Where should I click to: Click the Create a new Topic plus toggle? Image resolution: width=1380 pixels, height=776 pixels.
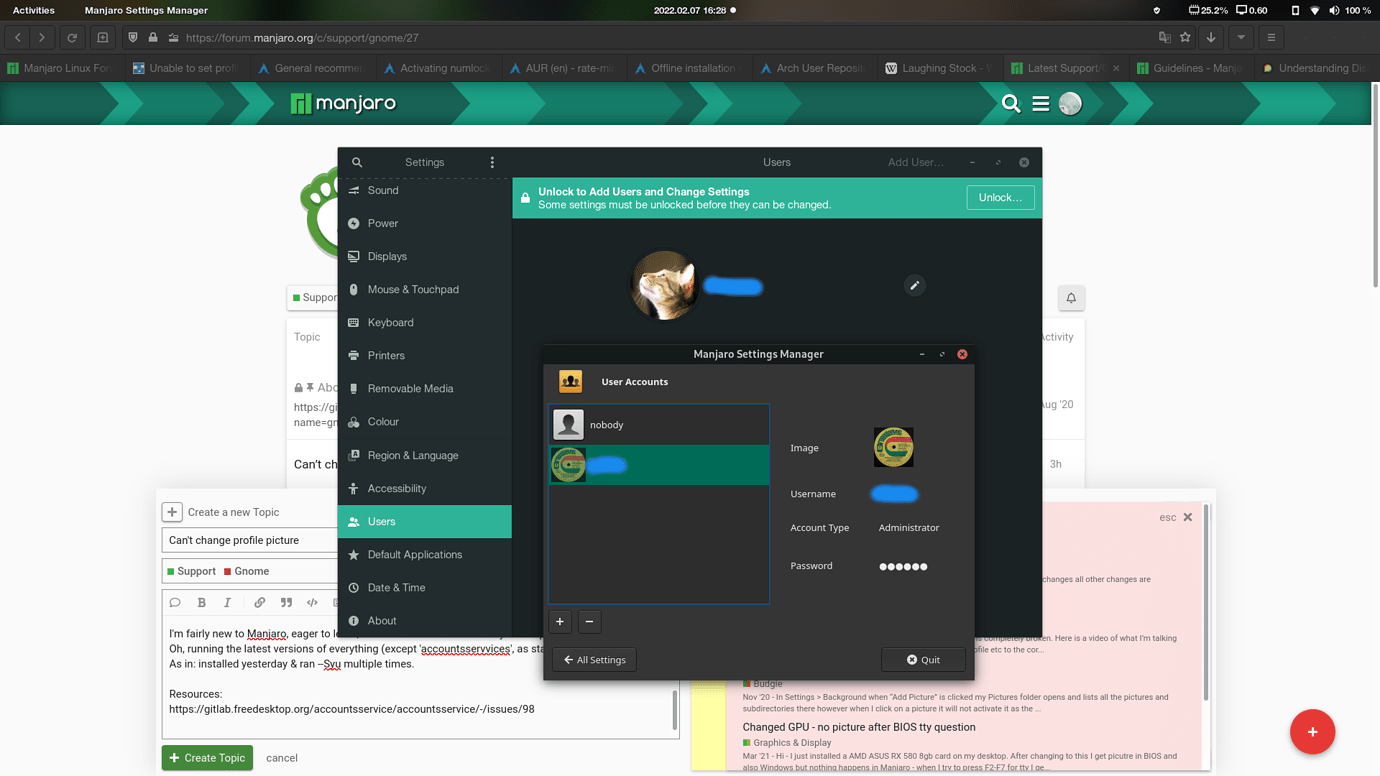point(172,512)
